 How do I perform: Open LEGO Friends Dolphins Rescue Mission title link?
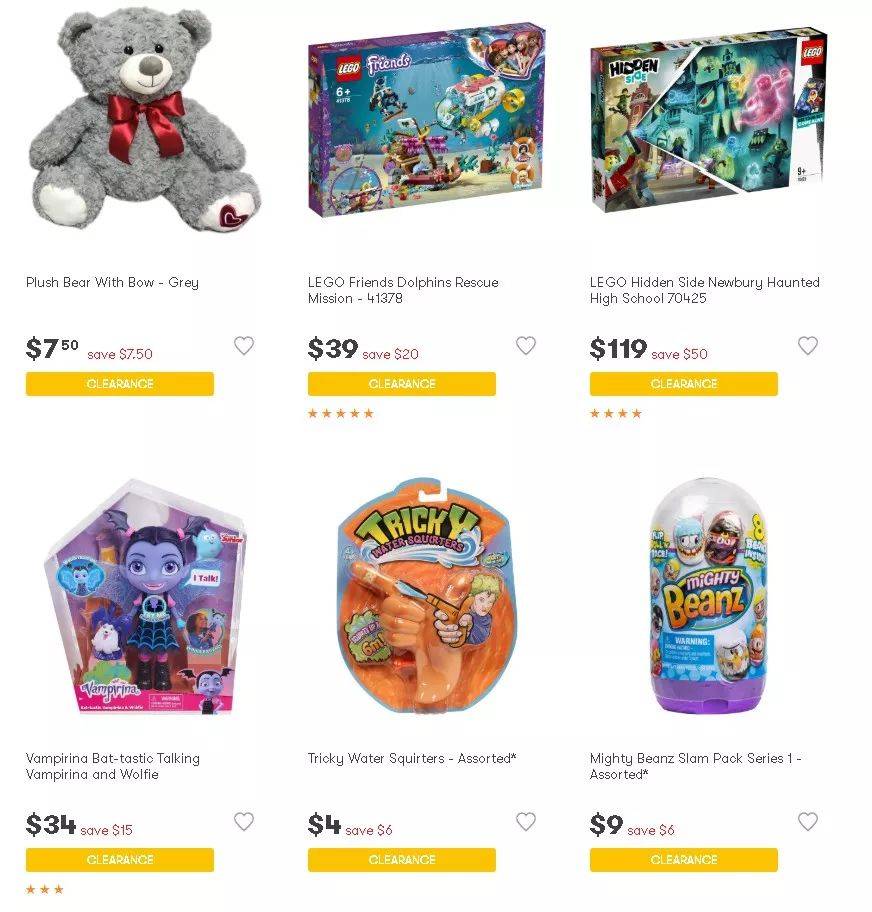pyautogui.click(x=403, y=290)
